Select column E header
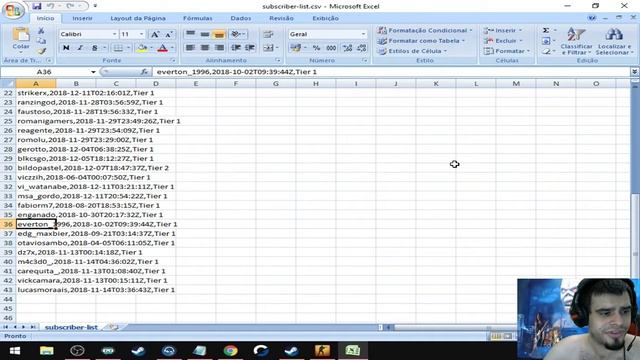The width and height of the screenshot is (640, 360). tap(196, 84)
